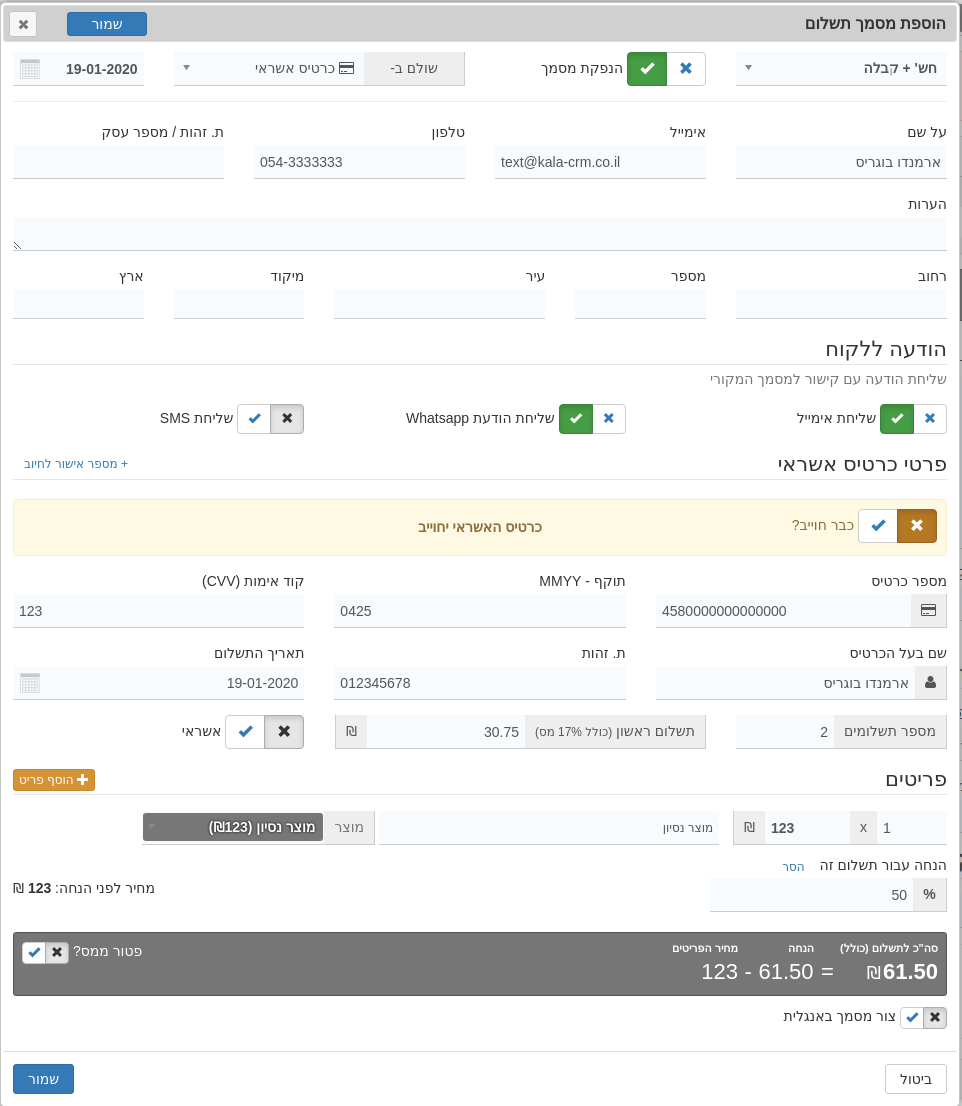Screen dimensions: 962x1106
Task: Enable SMS sending with the checkmark
Action: (x=254, y=419)
